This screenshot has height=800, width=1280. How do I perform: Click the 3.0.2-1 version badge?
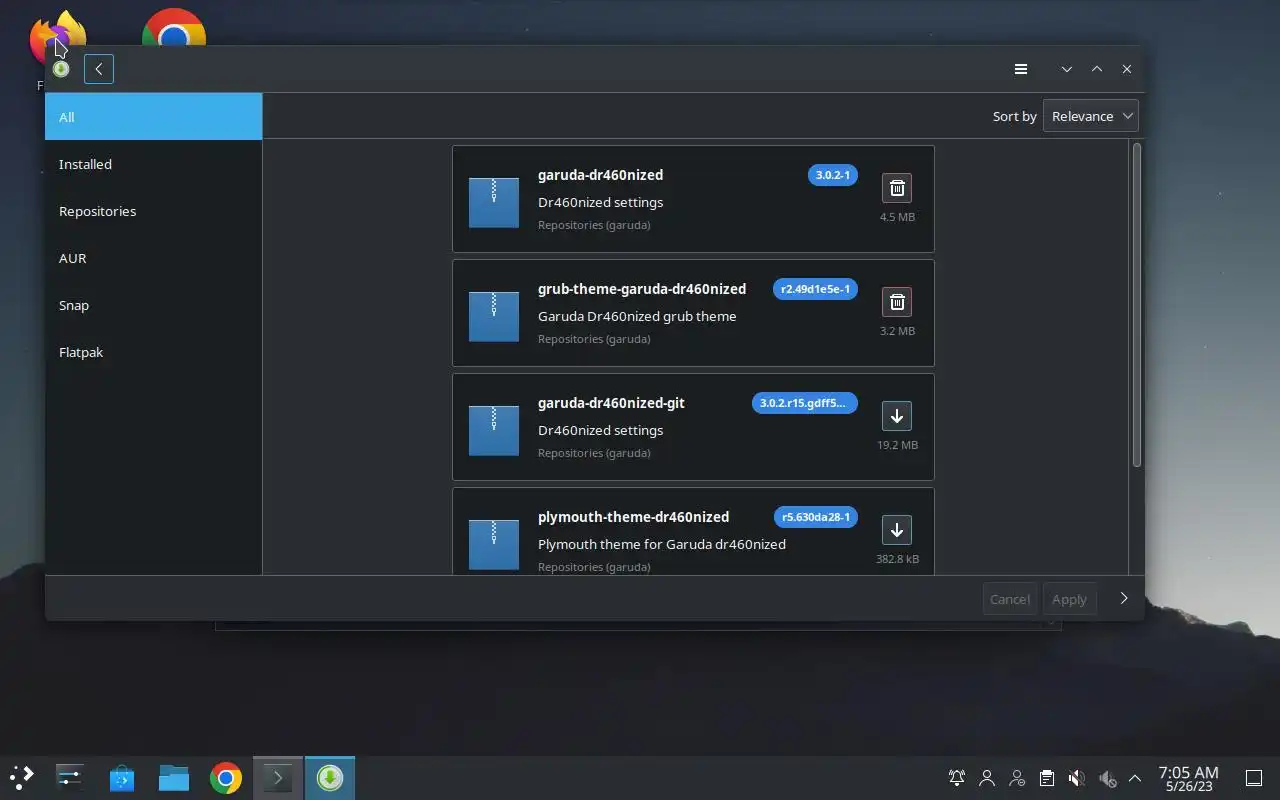(x=833, y=175)
